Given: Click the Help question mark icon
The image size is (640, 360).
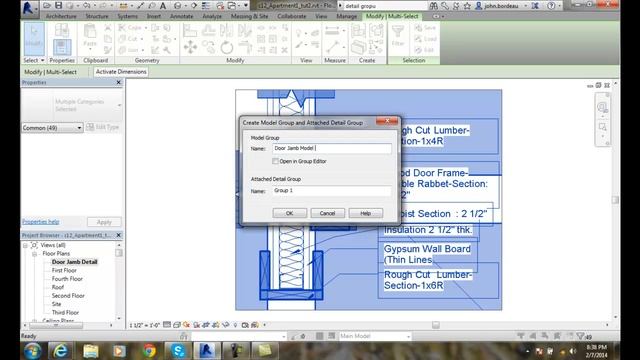Looking at the screenshot, I should click(x=551, y=6).
